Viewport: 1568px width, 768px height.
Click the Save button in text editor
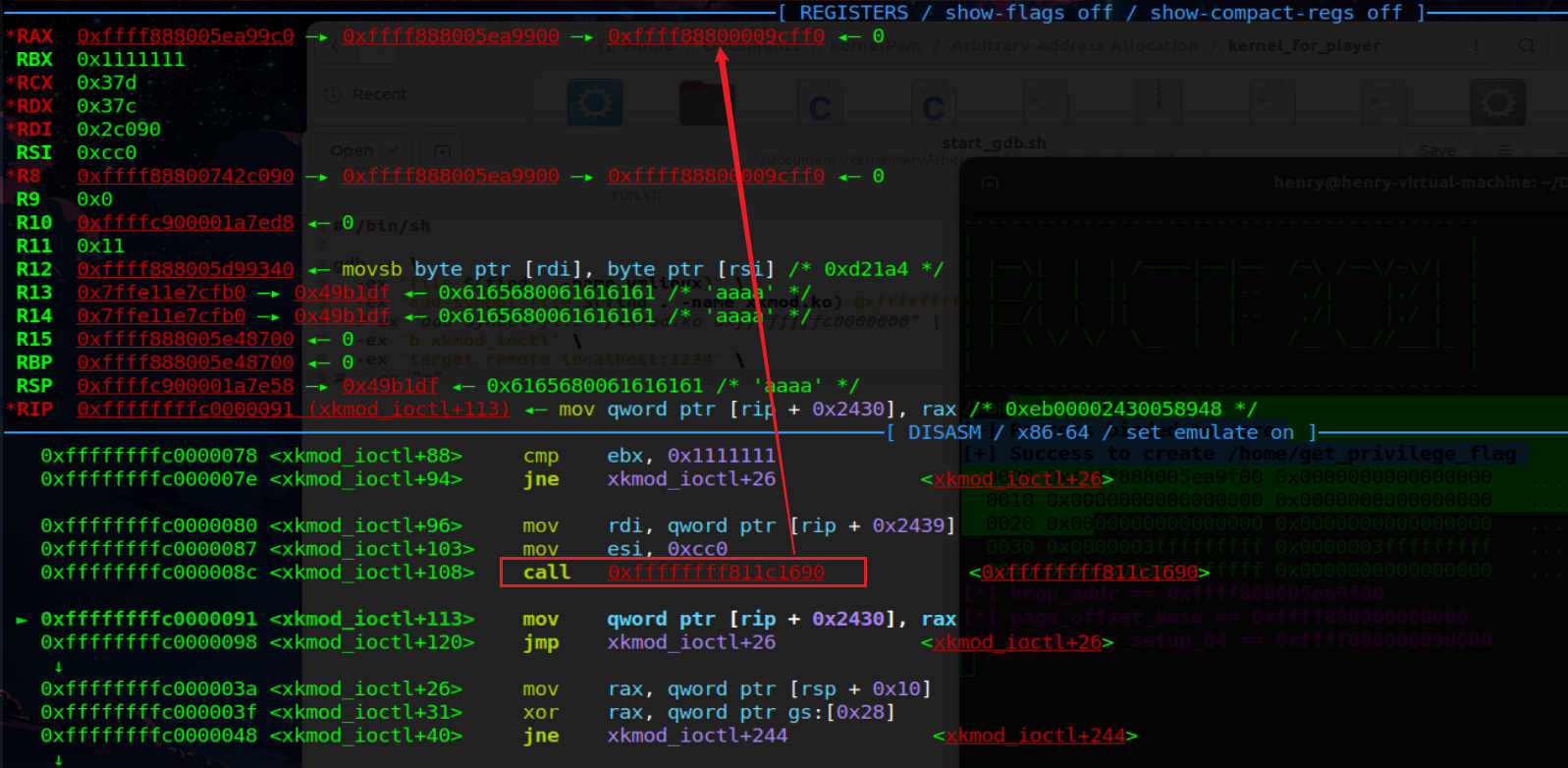coord(1437,150)
